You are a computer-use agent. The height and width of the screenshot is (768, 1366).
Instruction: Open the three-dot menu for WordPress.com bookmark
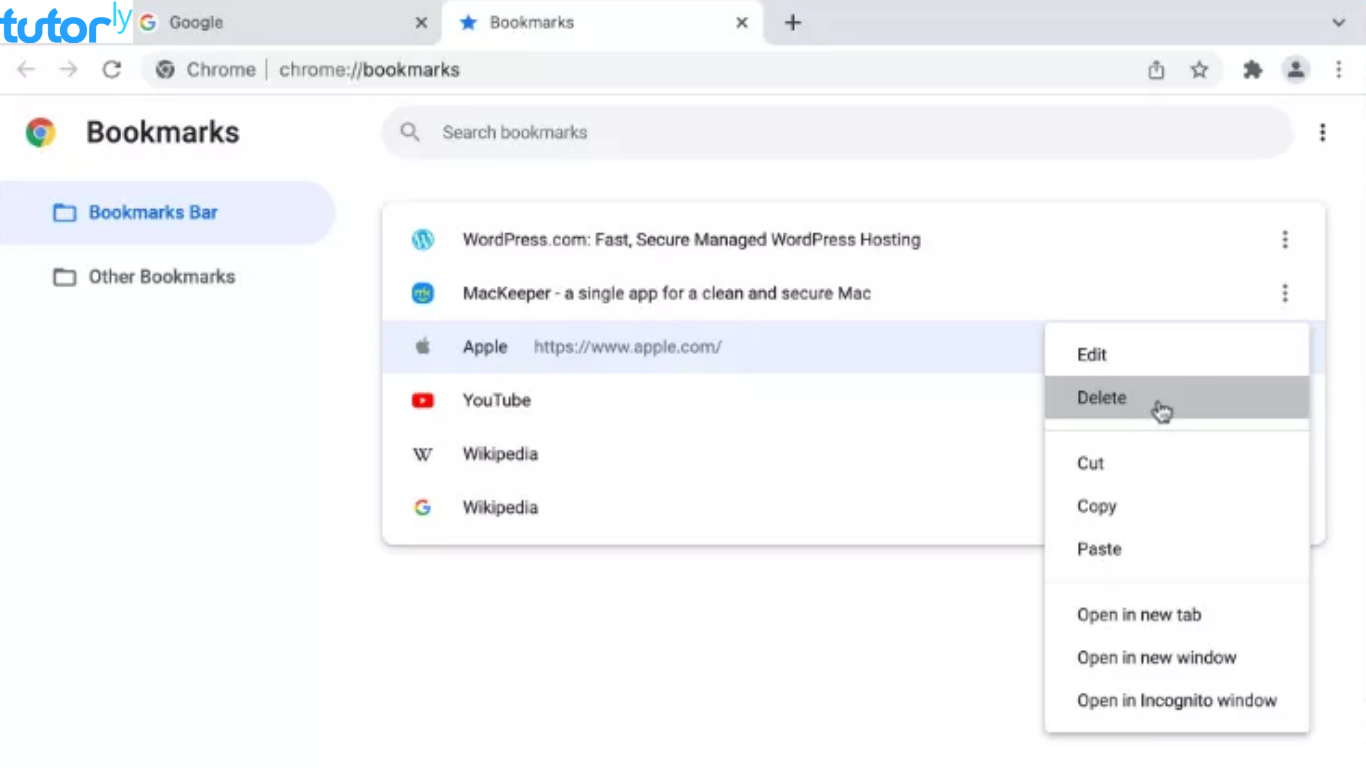click(1285, 240)
